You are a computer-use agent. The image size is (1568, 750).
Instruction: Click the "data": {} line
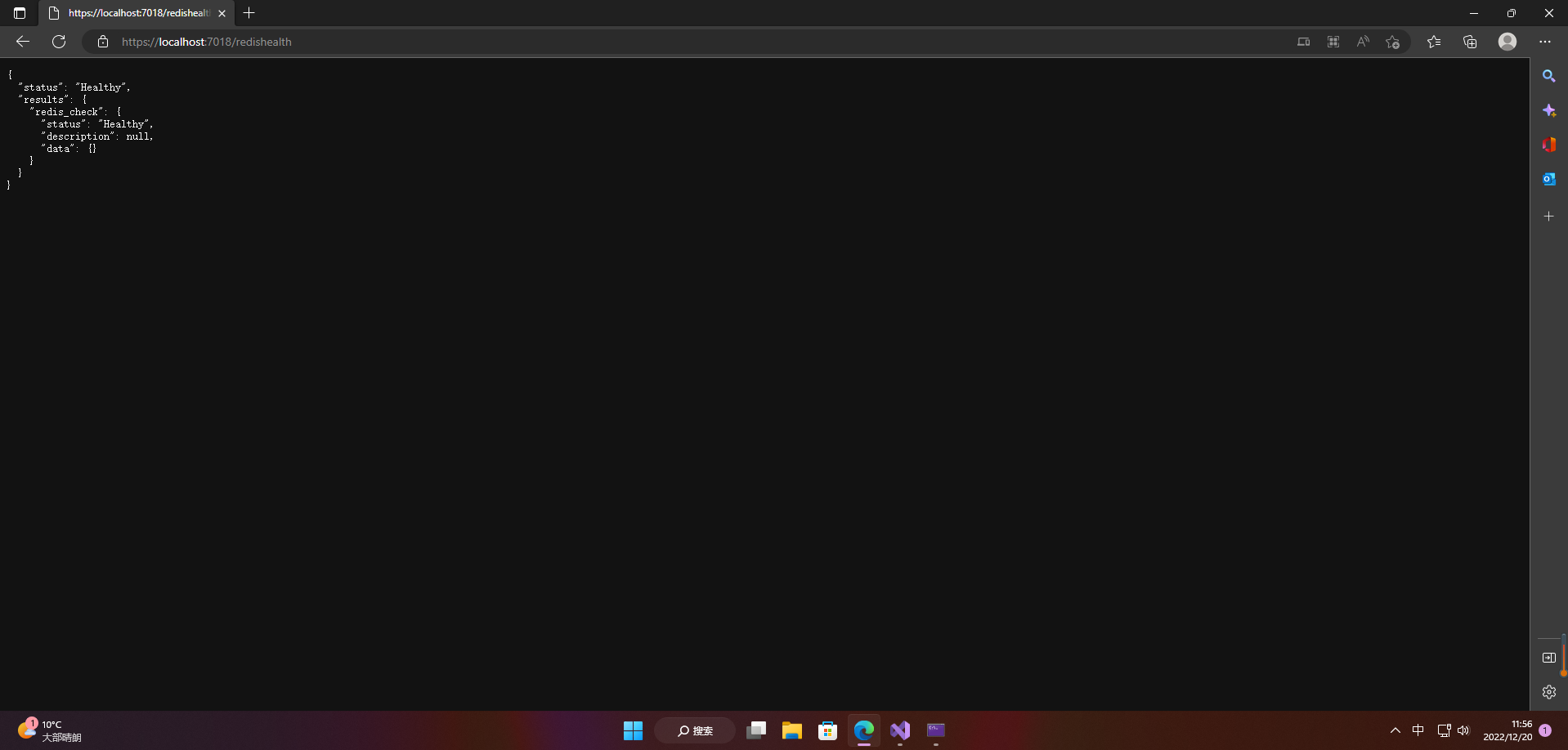pyautogui.click(x=69, y=149)
